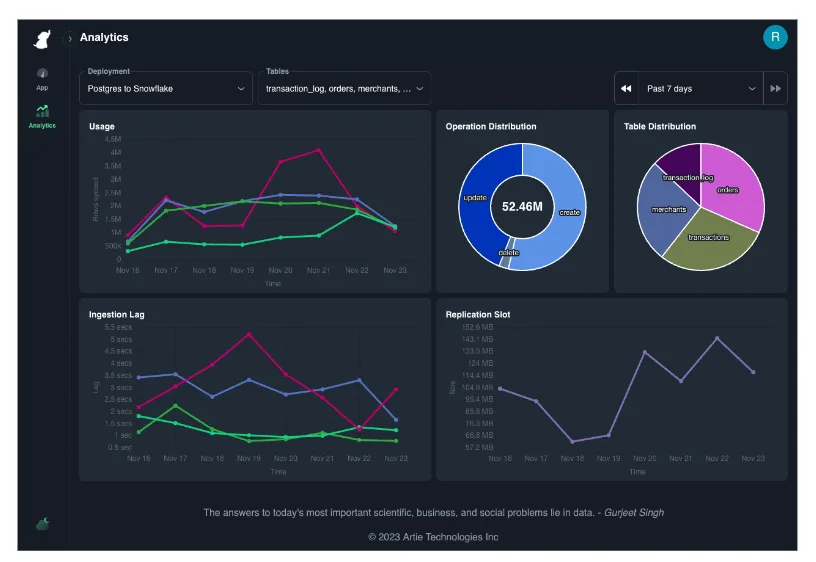816x562 pixels.
Task: Click the 'Operation Distribution' panel title
Action: [x=491, y=126]
